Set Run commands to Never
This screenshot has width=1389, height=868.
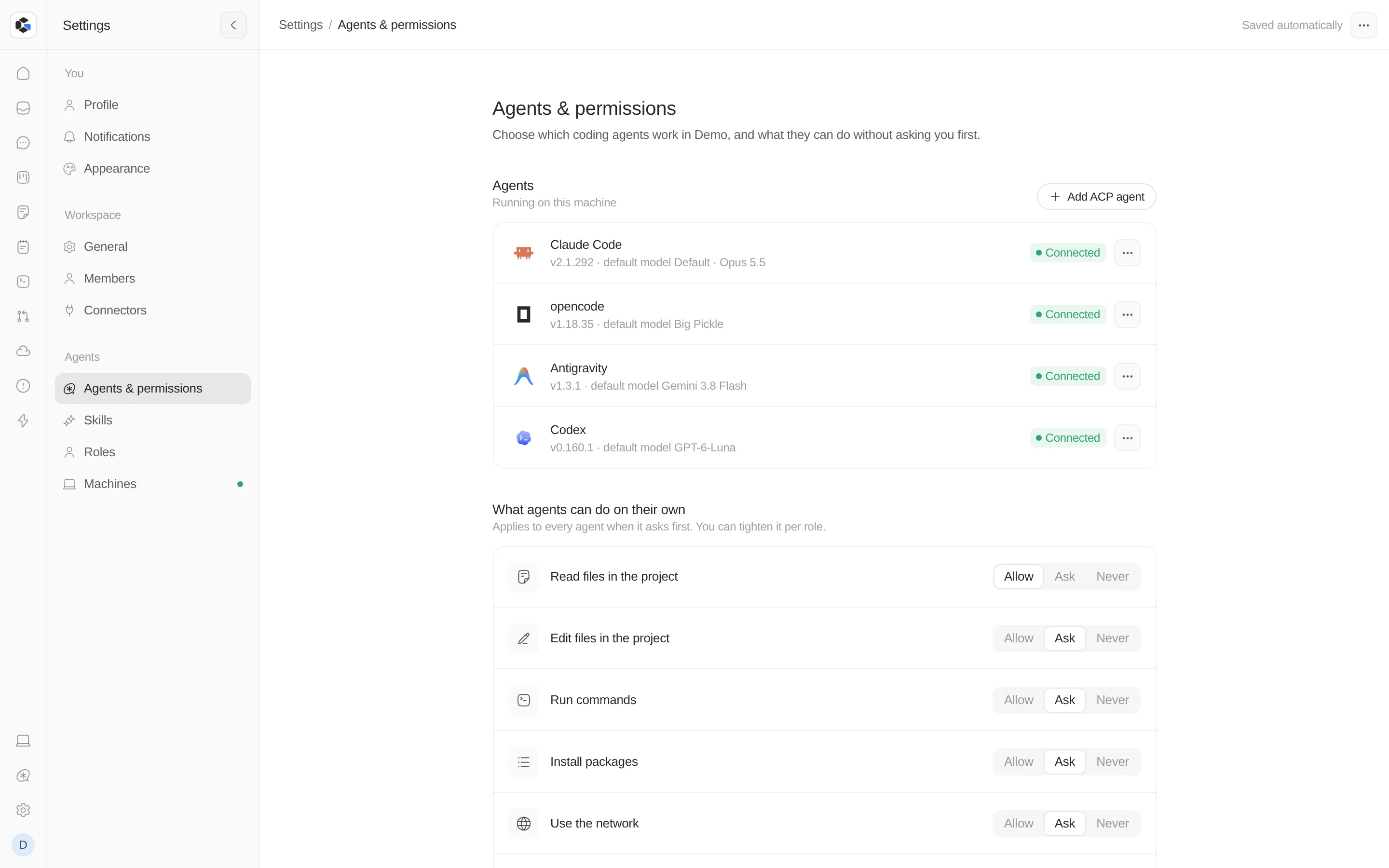click(x=1112, y=700)
